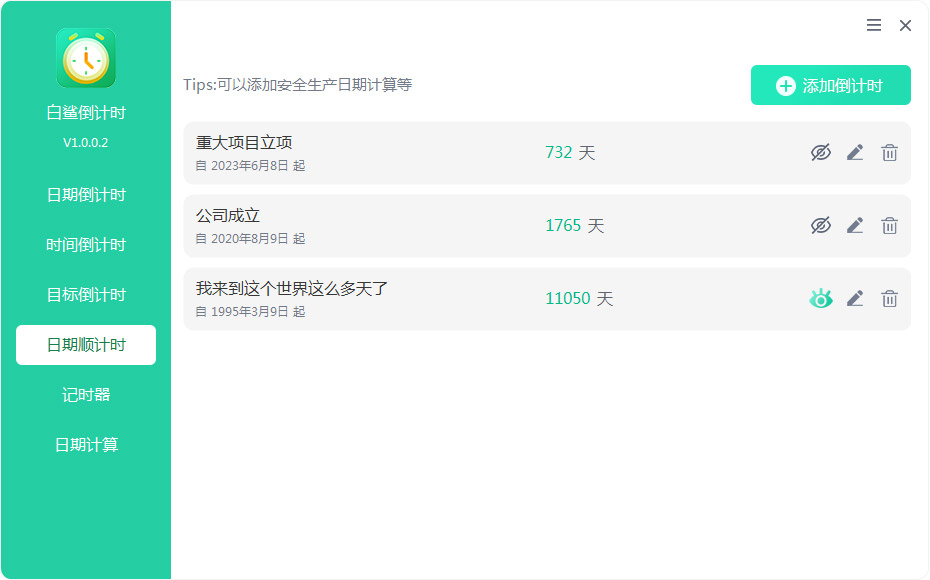The height and width of the screenshot is (580, 930).
Task: Click the alarm clock app logo
Action: (x=86, y=58)
